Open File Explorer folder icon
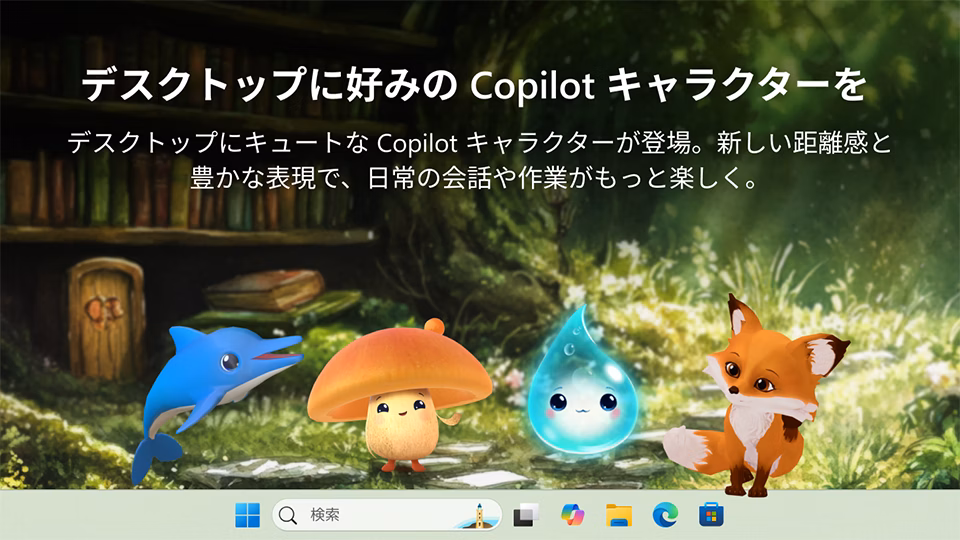960x540 pixels. 619,515
